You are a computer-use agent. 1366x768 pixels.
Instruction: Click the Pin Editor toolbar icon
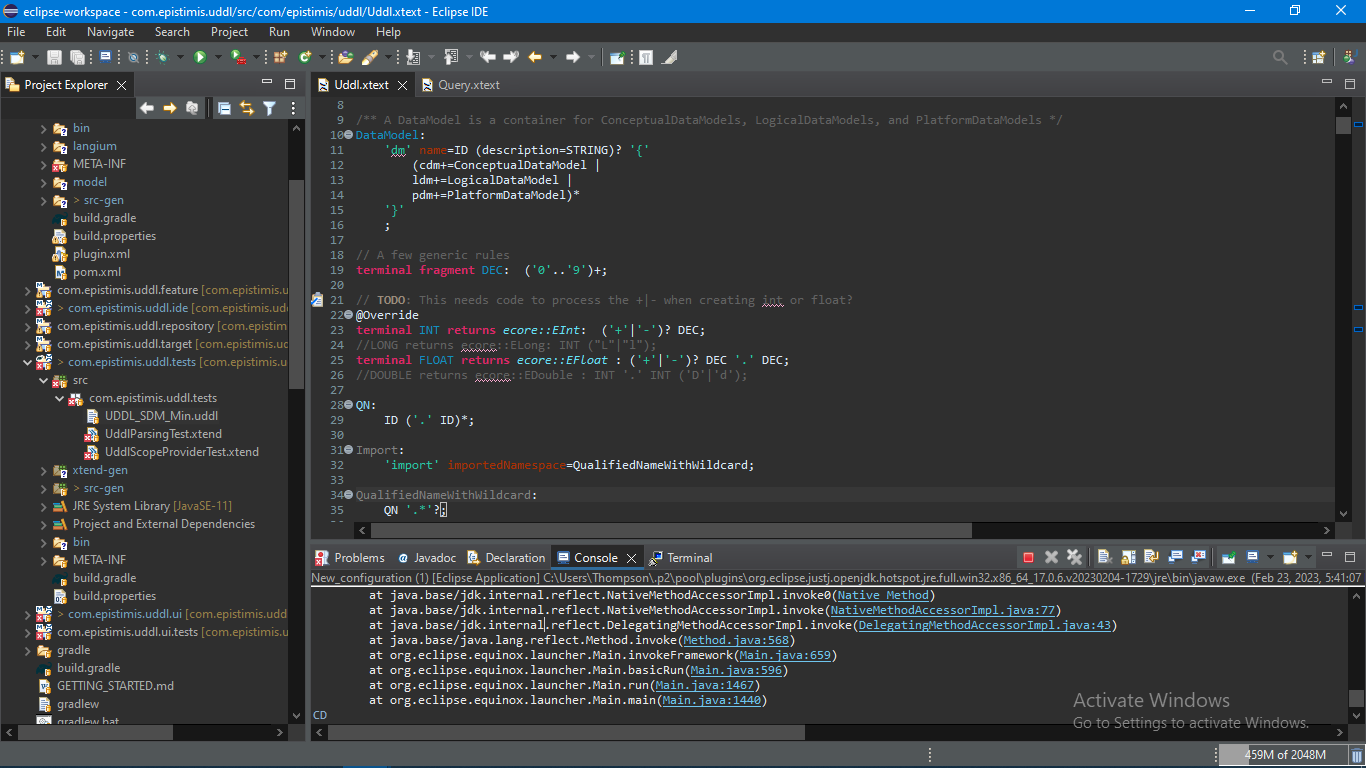pos(617,57)
